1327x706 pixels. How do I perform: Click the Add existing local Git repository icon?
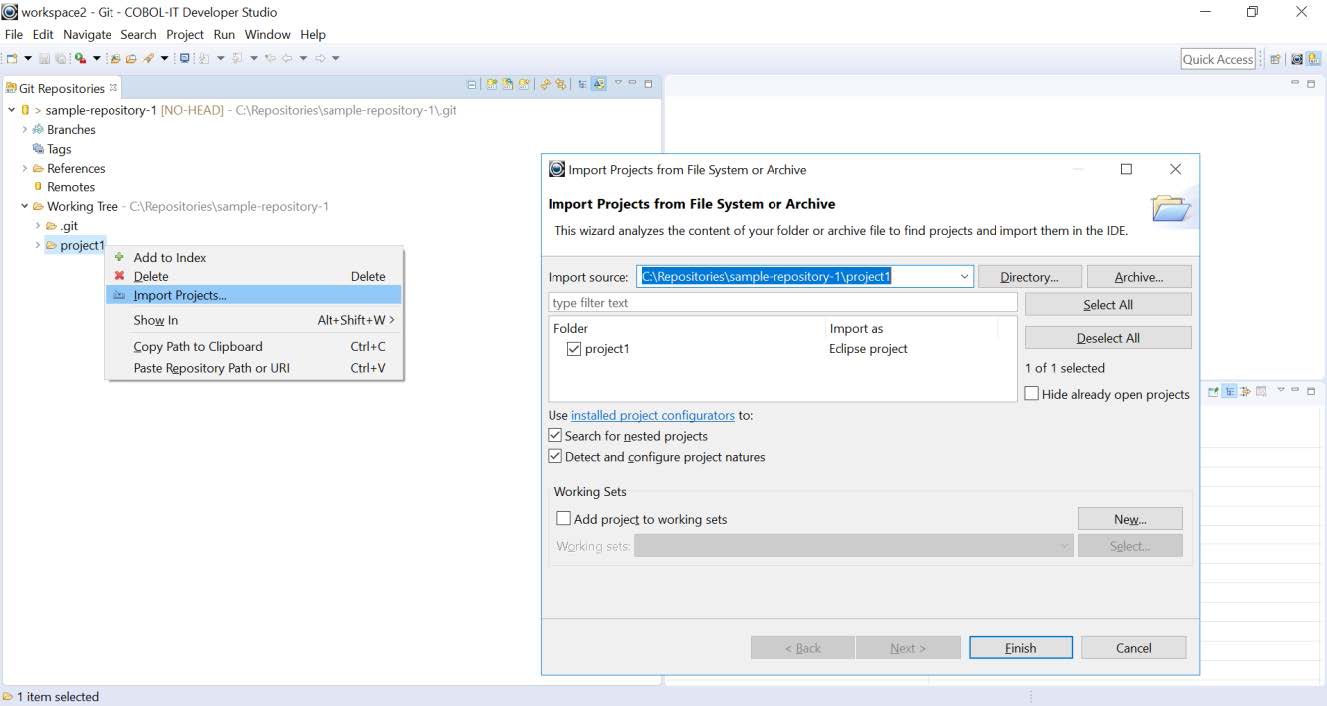pos(489,84)
